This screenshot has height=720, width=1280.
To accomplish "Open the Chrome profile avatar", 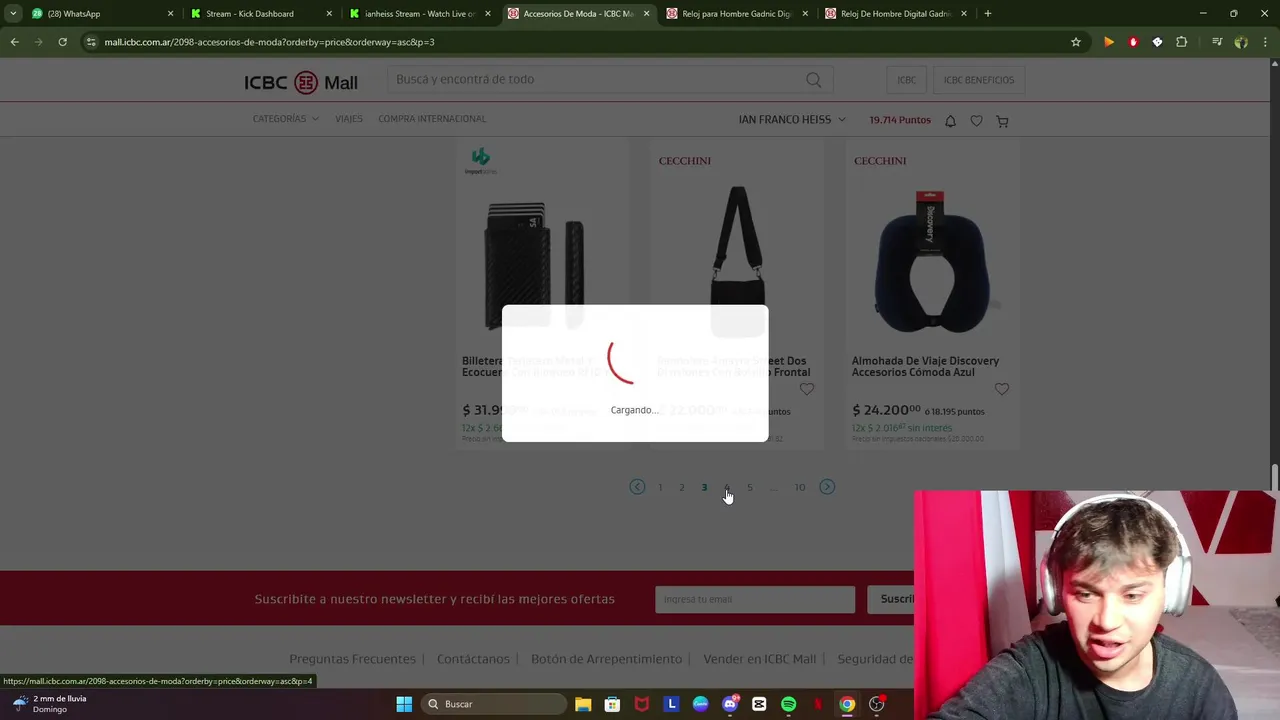I will tap(1241, 42).
